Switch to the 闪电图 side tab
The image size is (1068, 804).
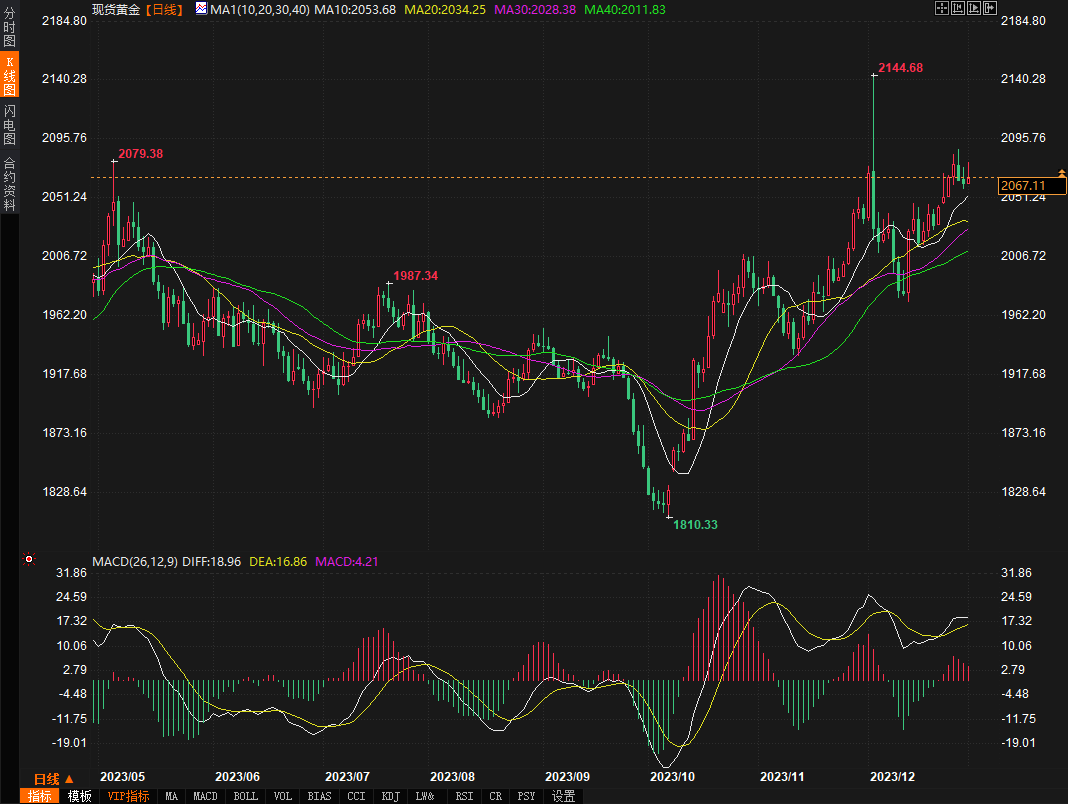[x=9, y=125]
